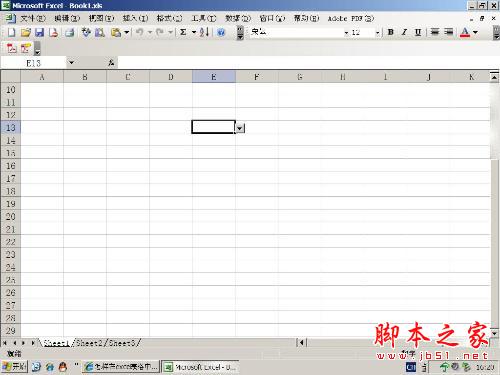Screen dimensions: 500x375
Task: Sort ascending with the A-Z icon
Action: [204, 32]
